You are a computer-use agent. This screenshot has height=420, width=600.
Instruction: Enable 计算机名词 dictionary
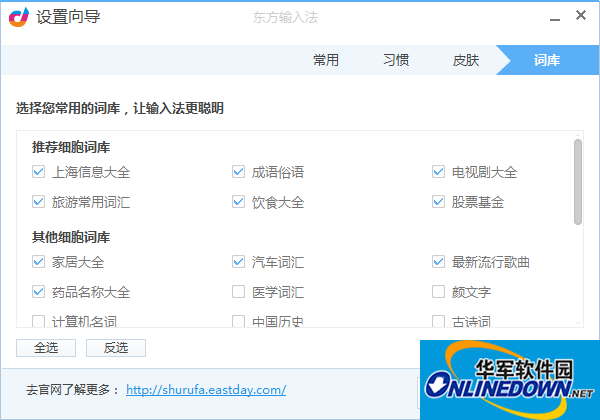tap(38, 321)
